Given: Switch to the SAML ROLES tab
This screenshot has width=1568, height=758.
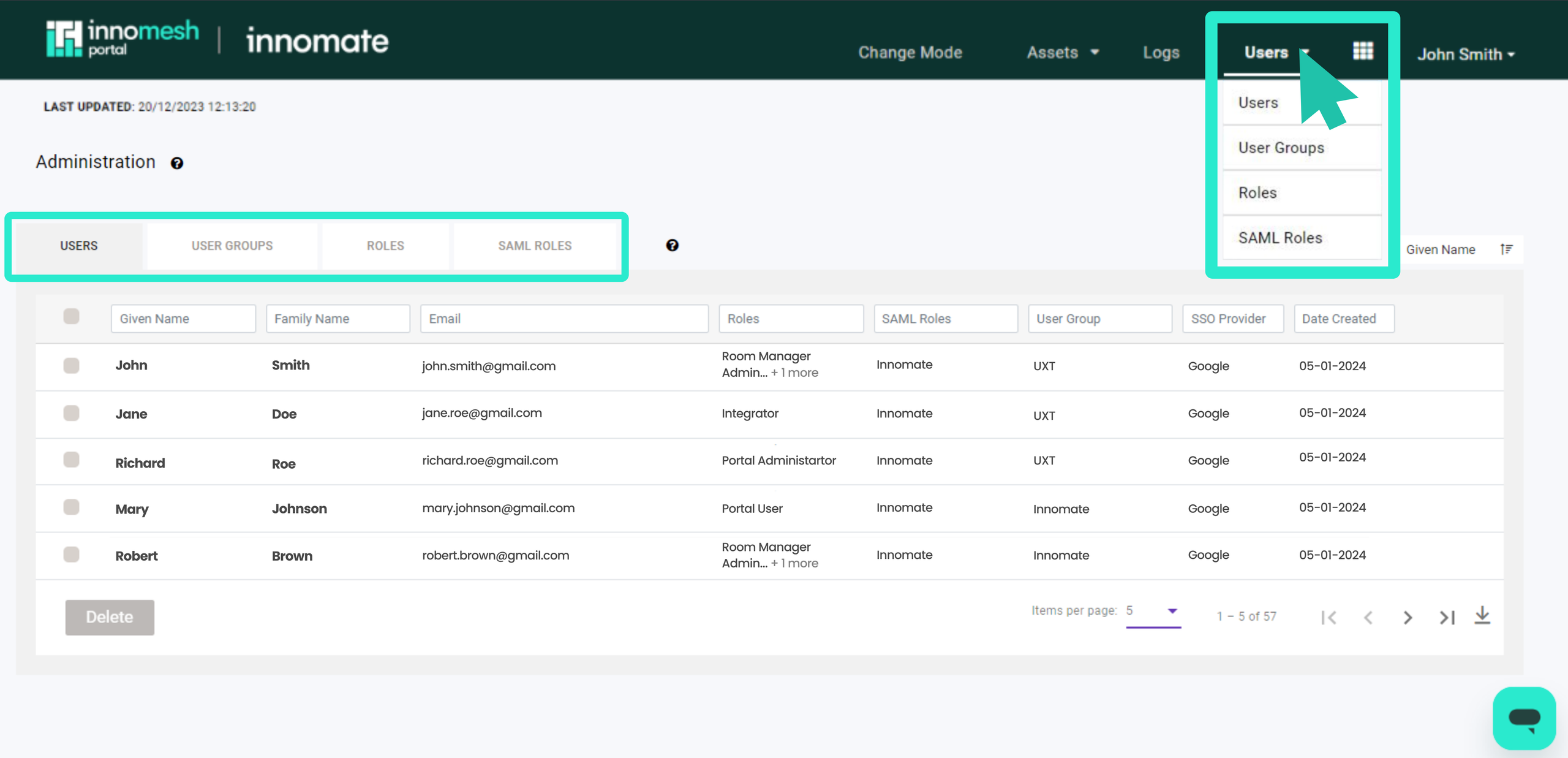Looking at the screenshot, I should [x=535, y=246].
